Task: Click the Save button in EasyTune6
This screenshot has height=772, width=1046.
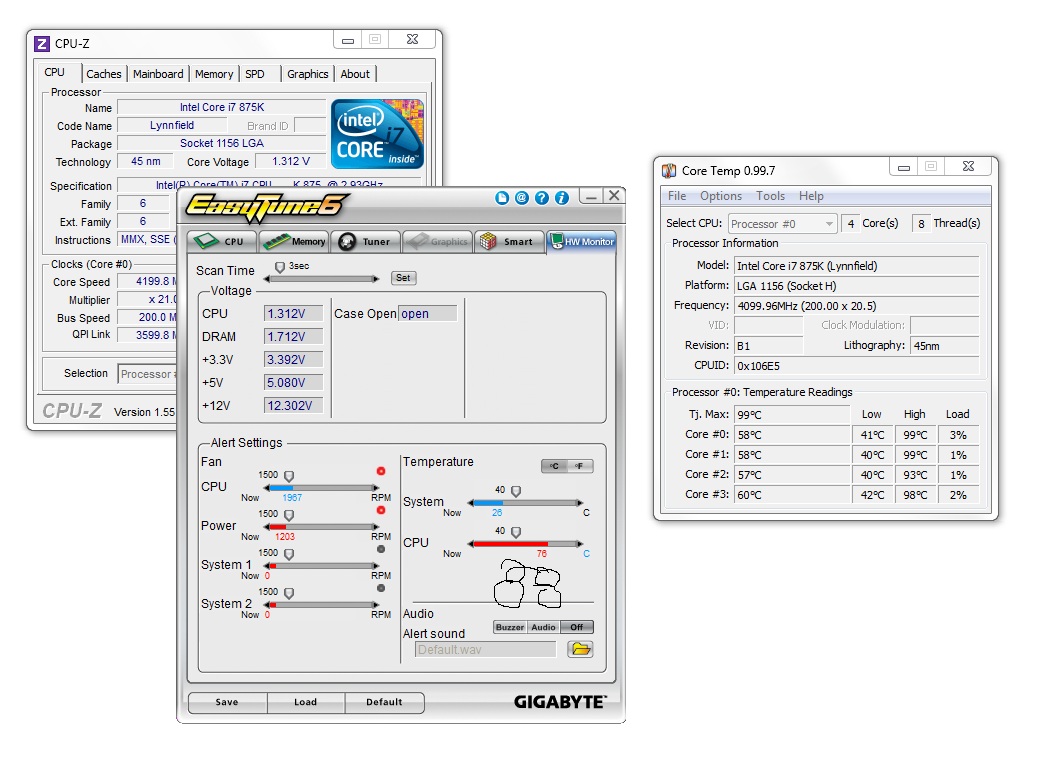Action: coord(227,702)
